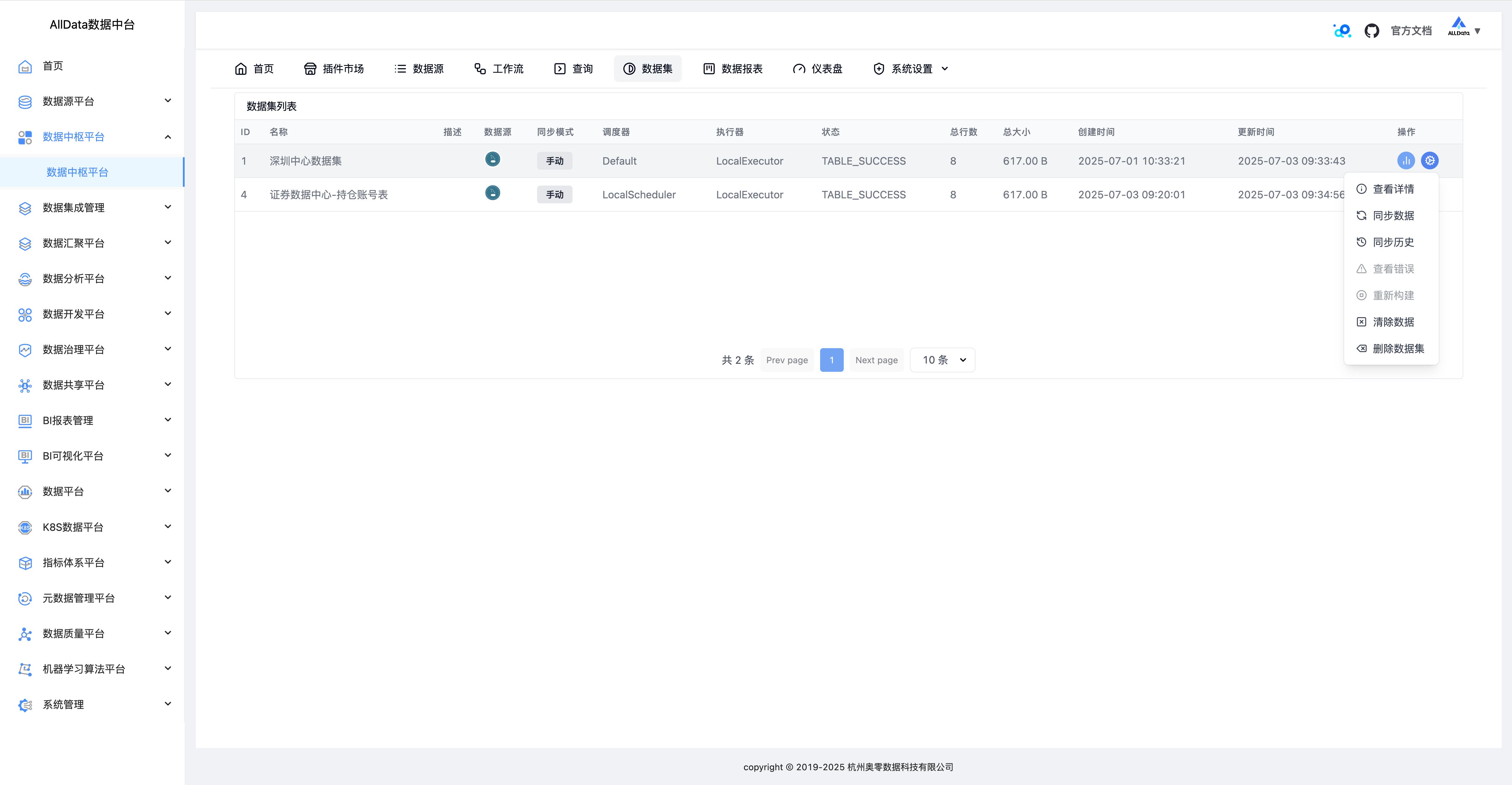1512x785 pixels.
Task: Click the Prev page button
Action: tap(787, 360)
